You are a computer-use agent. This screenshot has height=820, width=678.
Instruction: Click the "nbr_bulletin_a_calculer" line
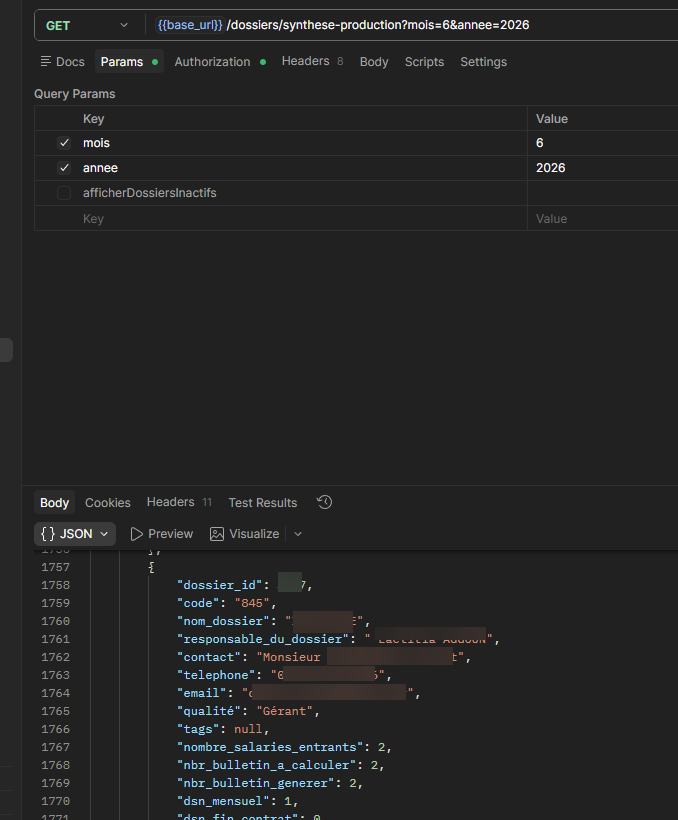(280, 765)
